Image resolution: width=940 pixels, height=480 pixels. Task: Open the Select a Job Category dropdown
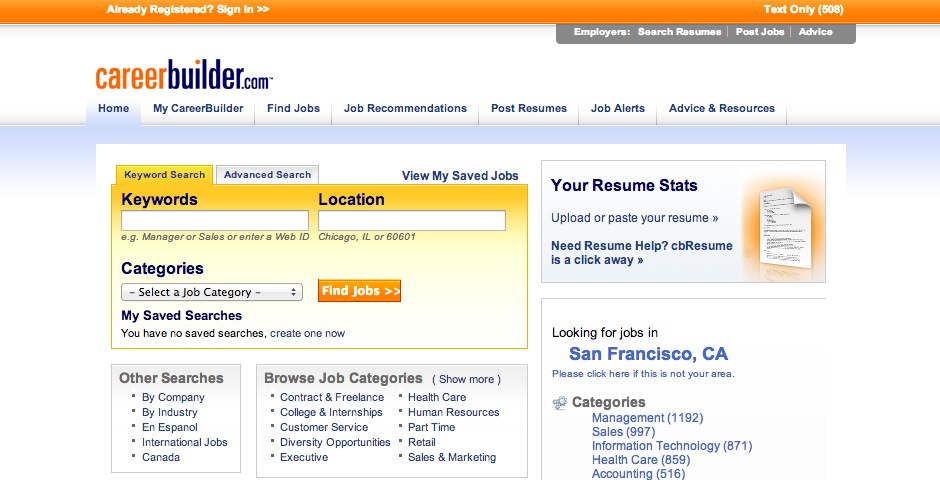pyautogui.click(x=212, y=292)
